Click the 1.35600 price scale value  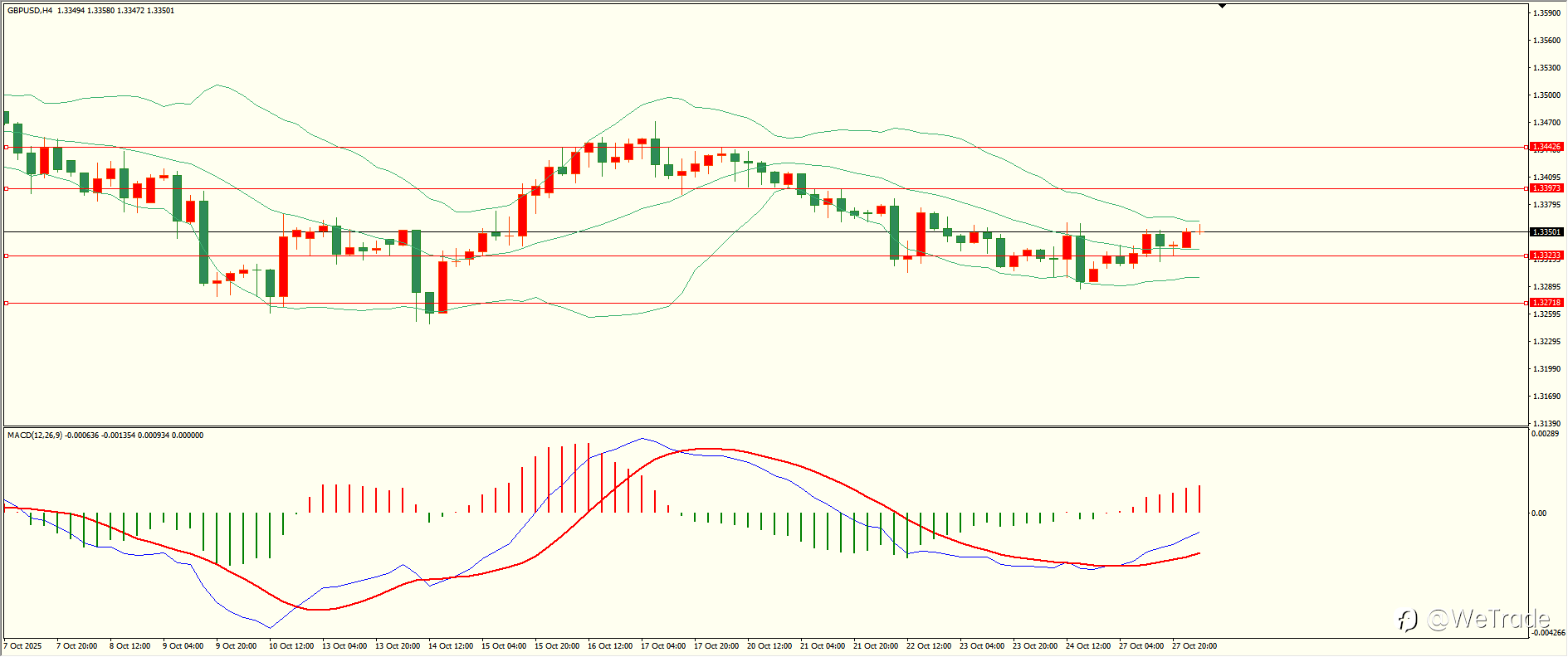(x=1546, y=41)
